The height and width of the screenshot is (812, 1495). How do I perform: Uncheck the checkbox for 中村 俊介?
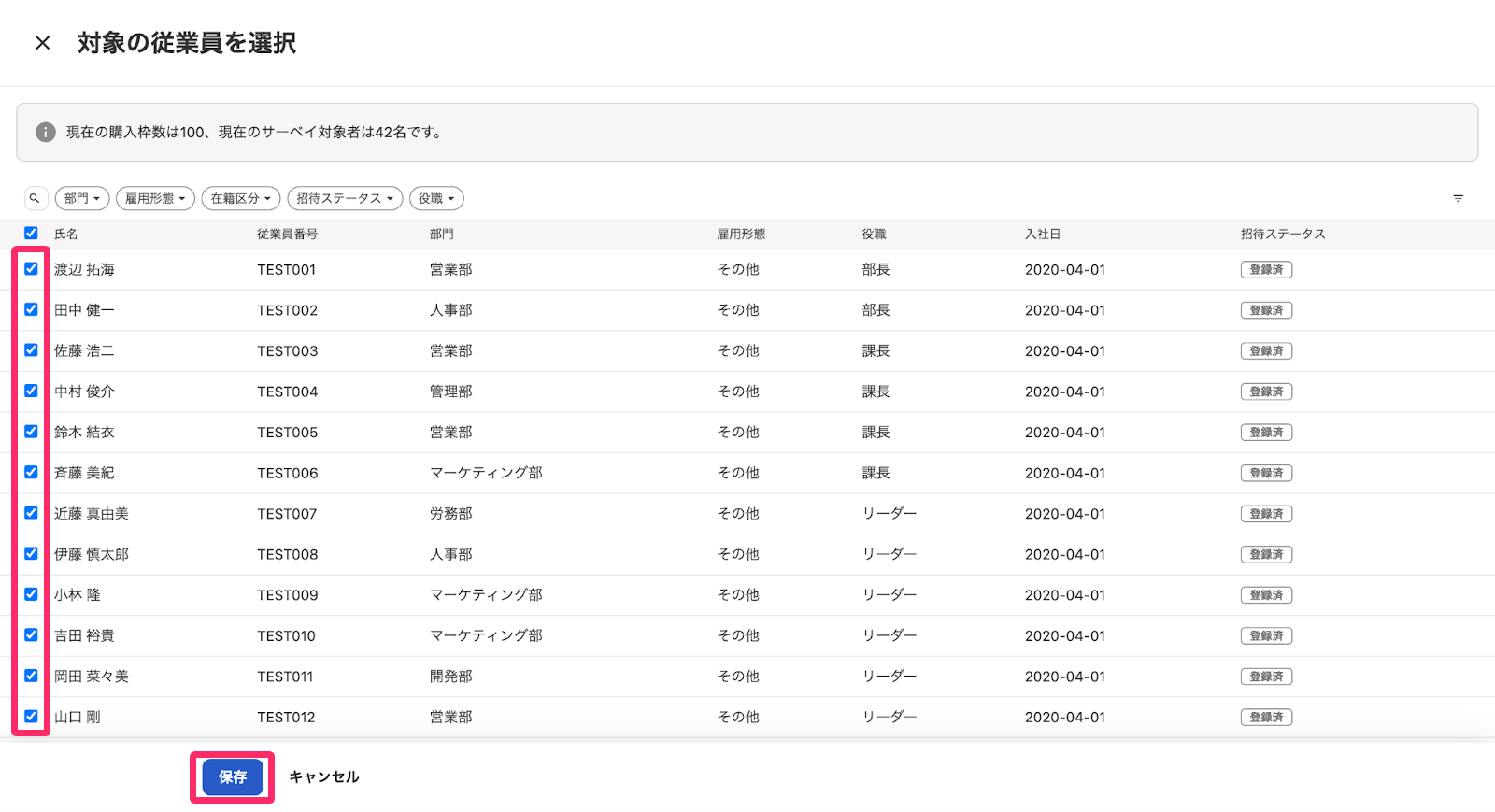click(x=31, y=391)
